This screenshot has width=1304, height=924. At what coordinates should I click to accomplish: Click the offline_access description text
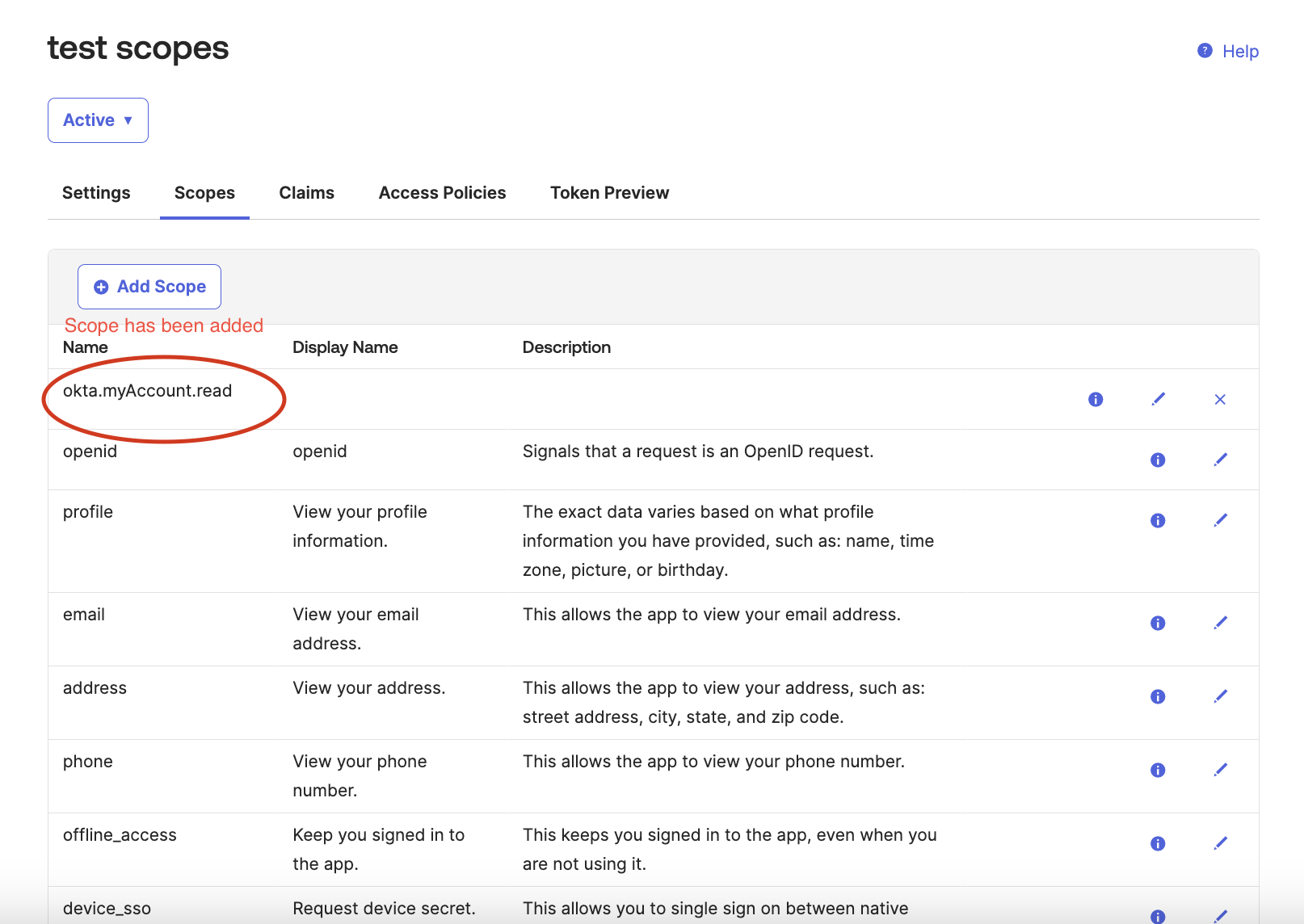click(x=730, y=850)
